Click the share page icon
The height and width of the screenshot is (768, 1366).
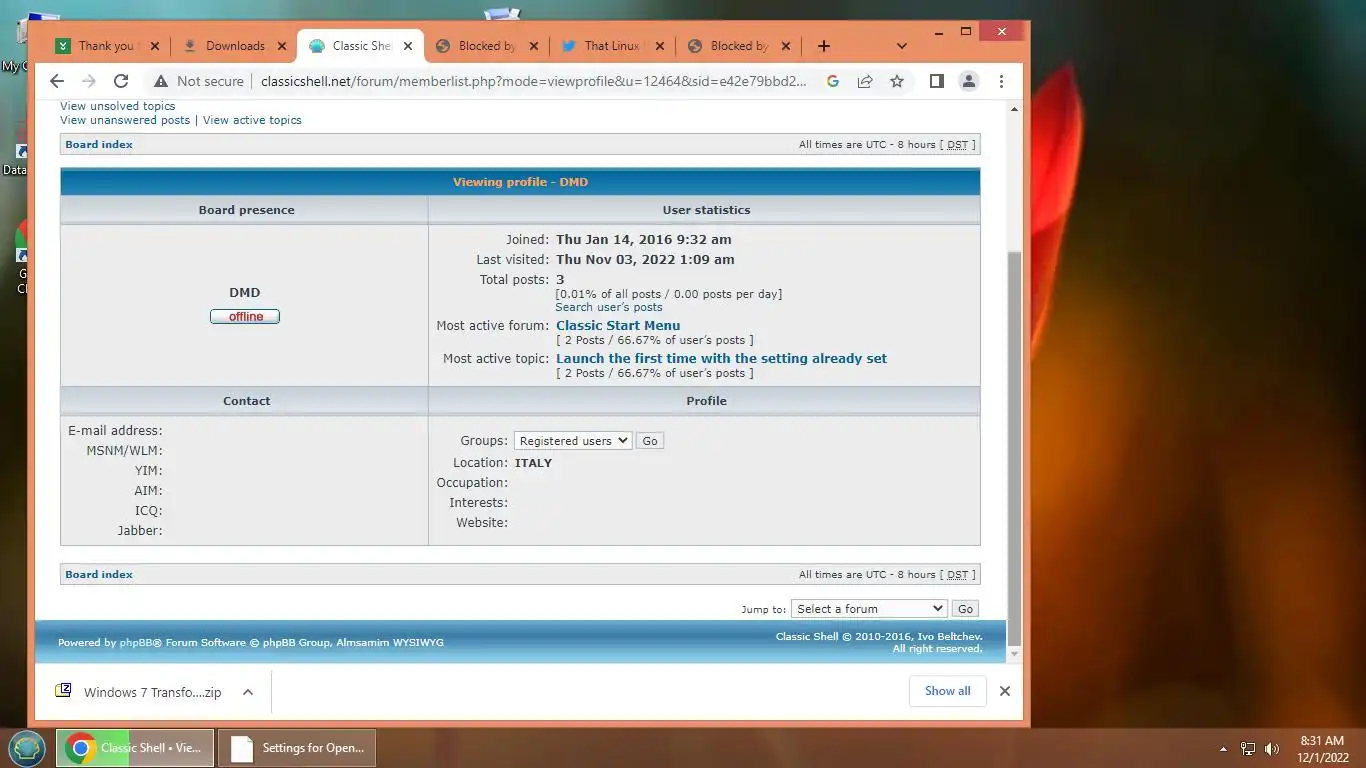(x=865, y=82)
